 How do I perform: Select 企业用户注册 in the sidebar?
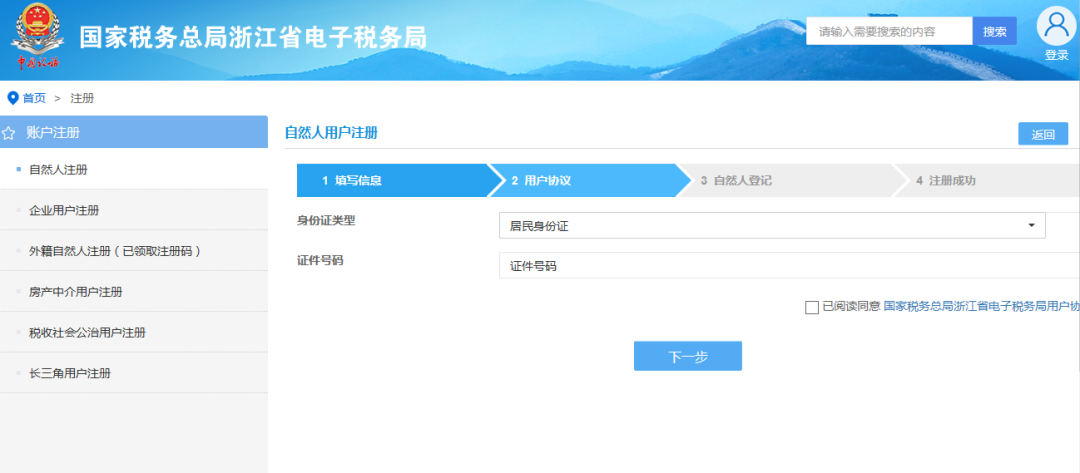(x=134, y=210)
